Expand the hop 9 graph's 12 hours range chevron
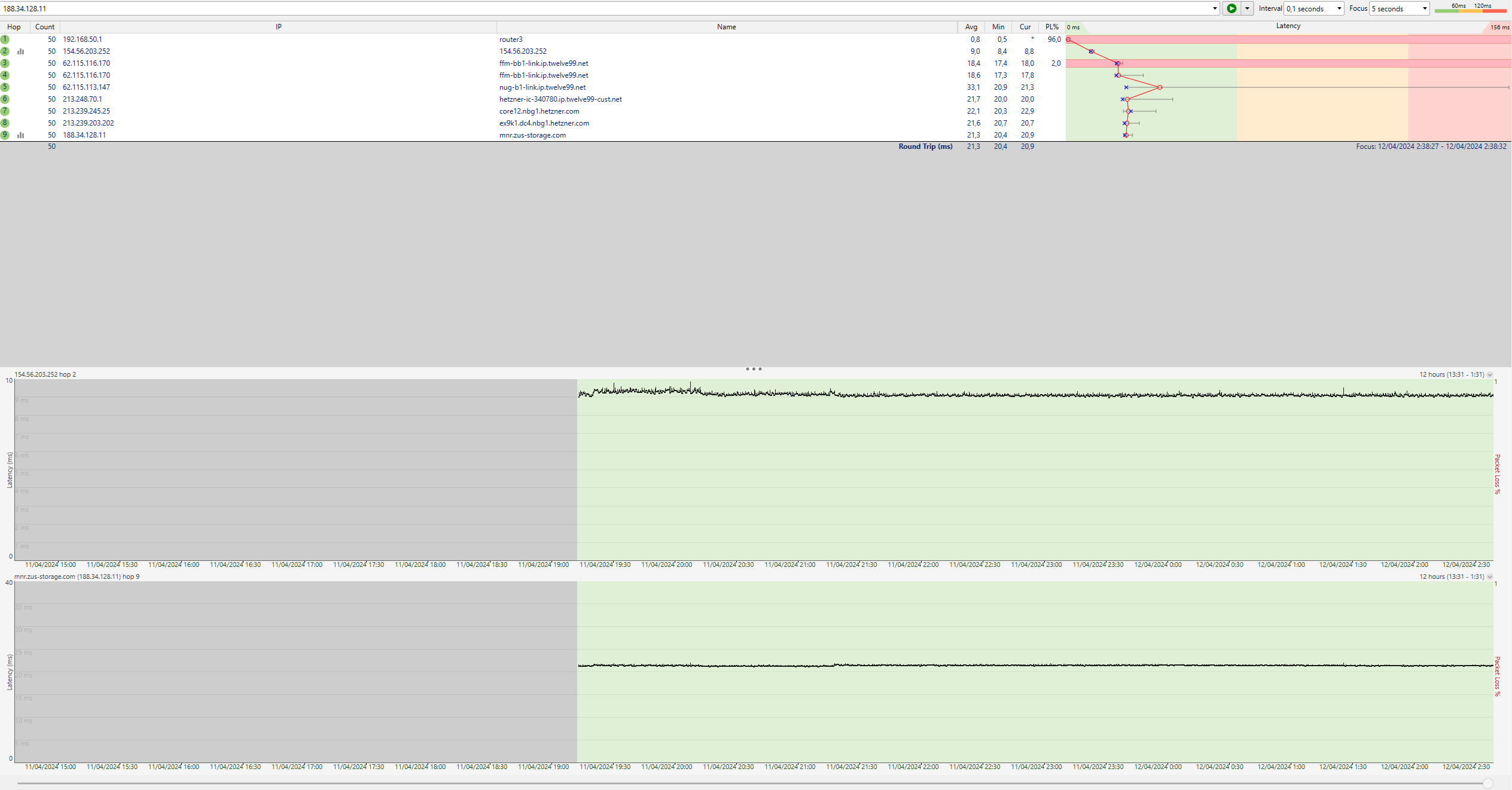 1490,577
